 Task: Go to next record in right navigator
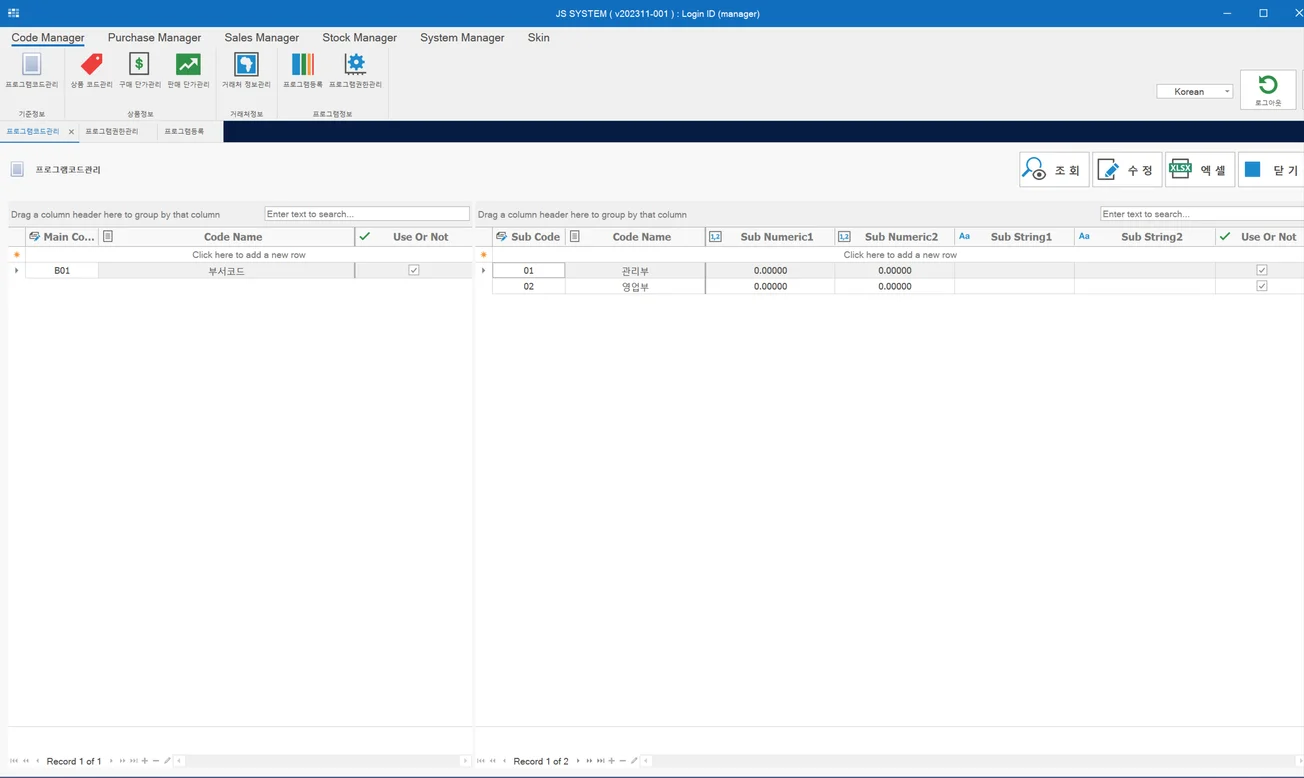tap(578, 761)
